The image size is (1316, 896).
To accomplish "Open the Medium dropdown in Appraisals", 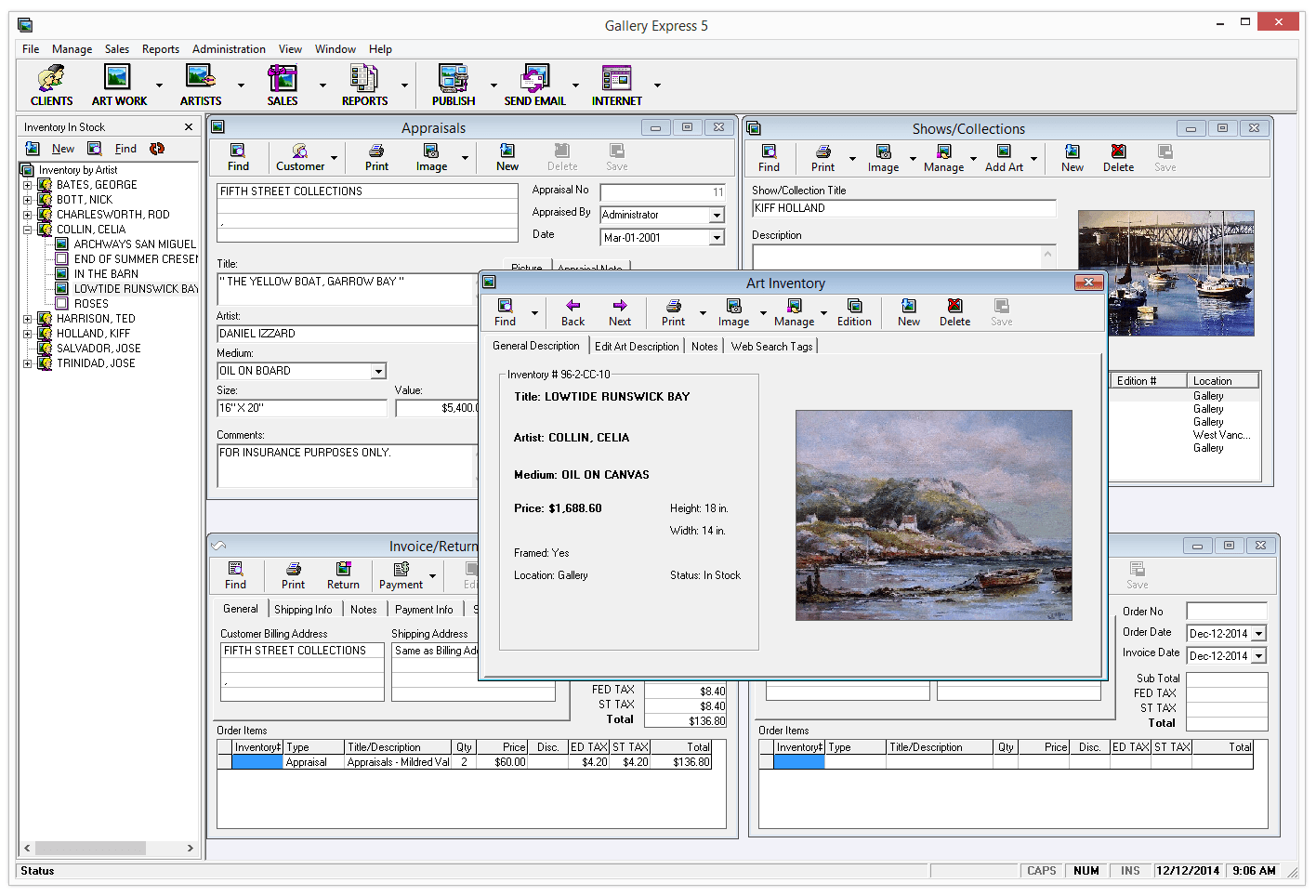I will [378, 372].
